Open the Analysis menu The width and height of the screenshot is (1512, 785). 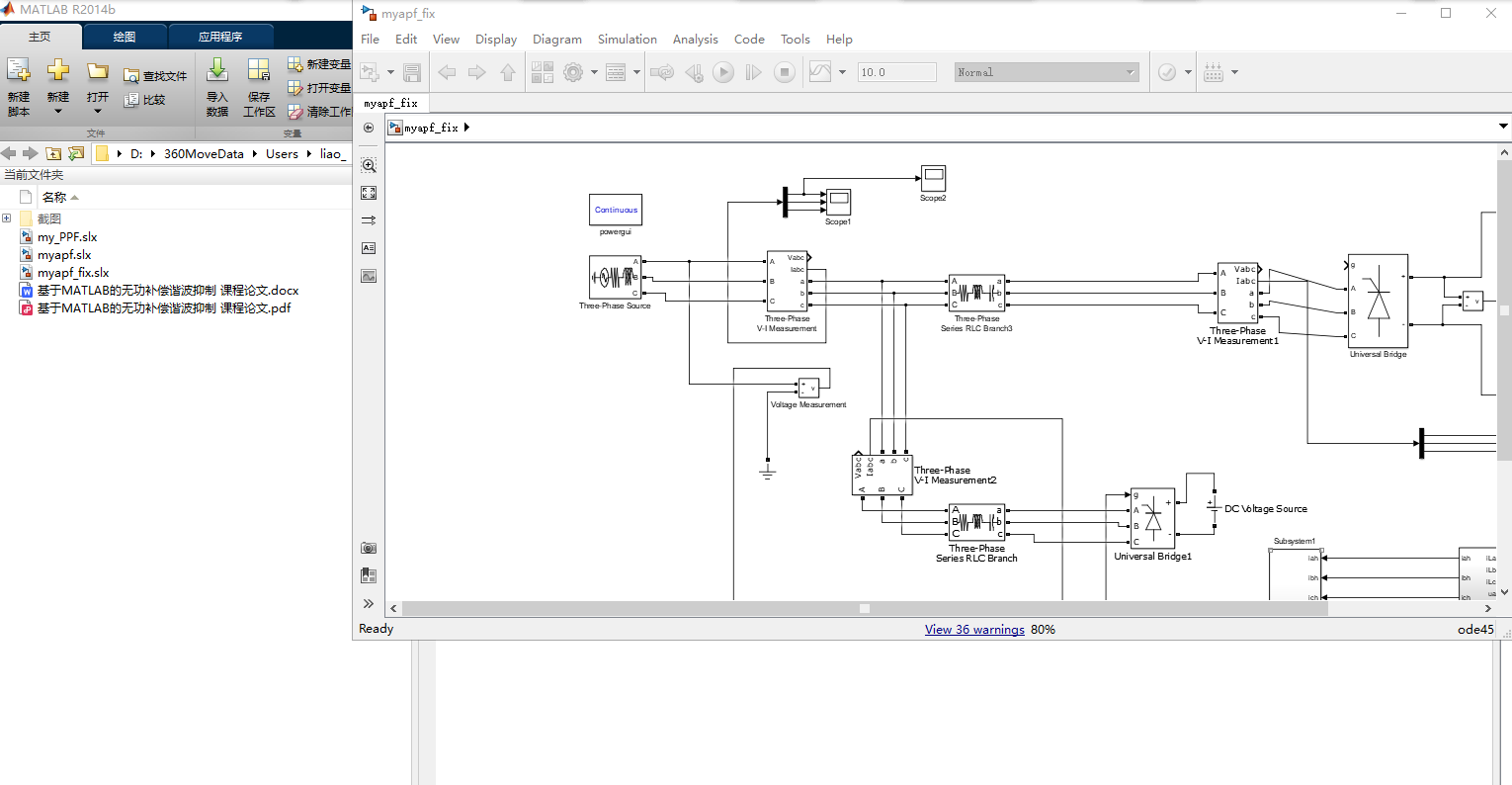point(696,40)
